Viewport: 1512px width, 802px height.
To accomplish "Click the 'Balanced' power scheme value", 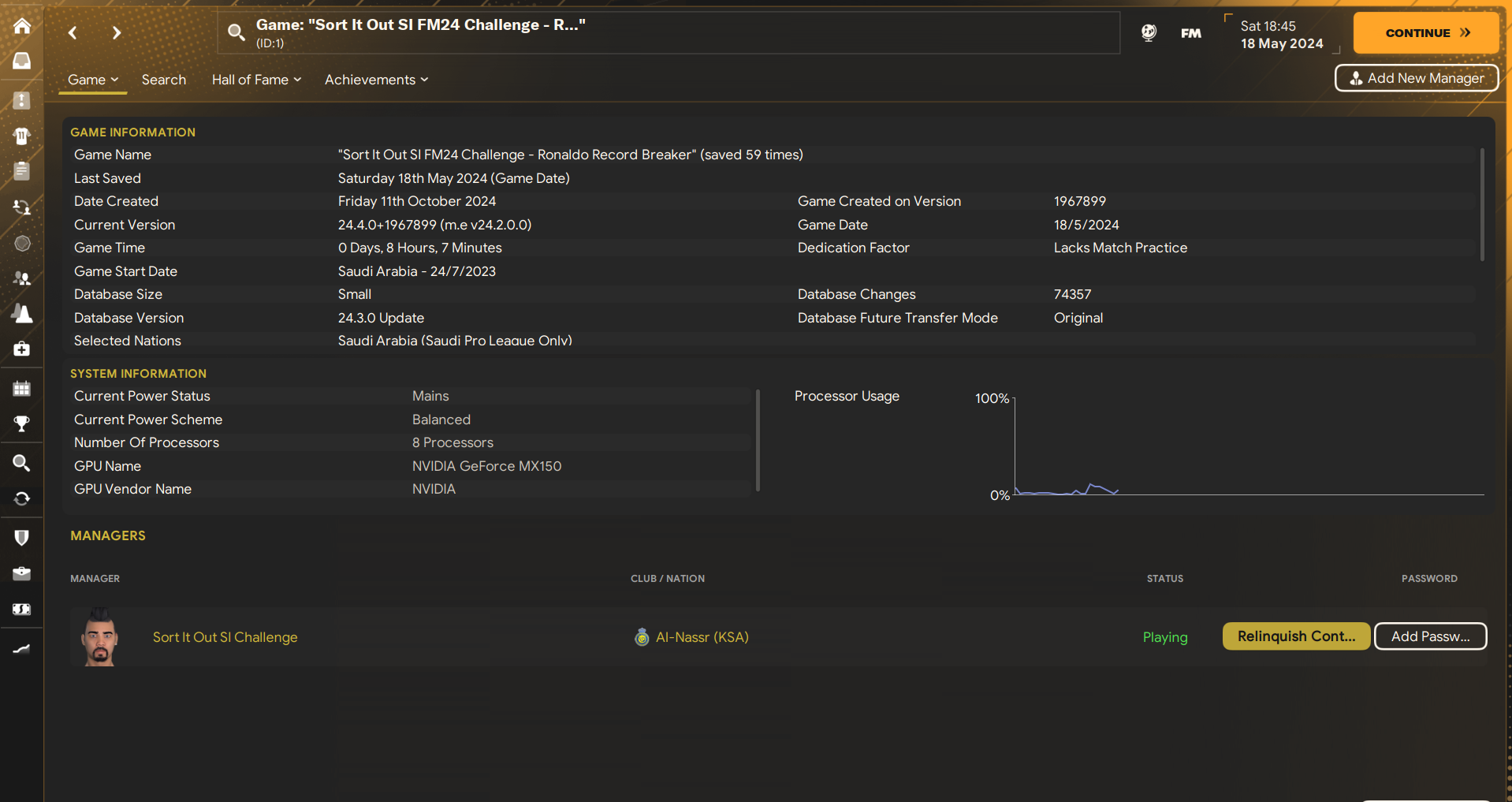I will click(x=441, y=420).
